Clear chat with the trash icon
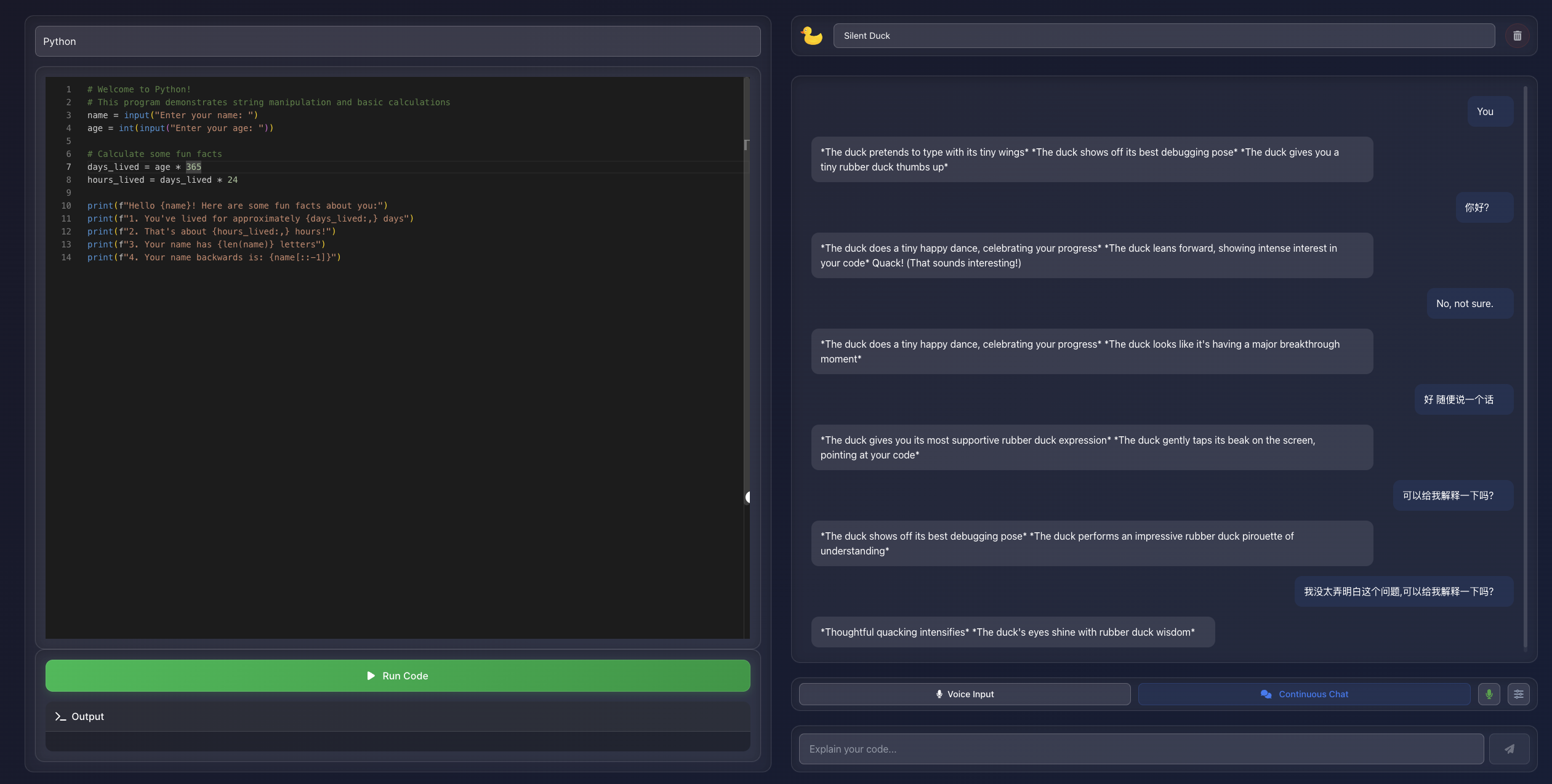This screenshot has height=784, width=1552. [1517, 36]
